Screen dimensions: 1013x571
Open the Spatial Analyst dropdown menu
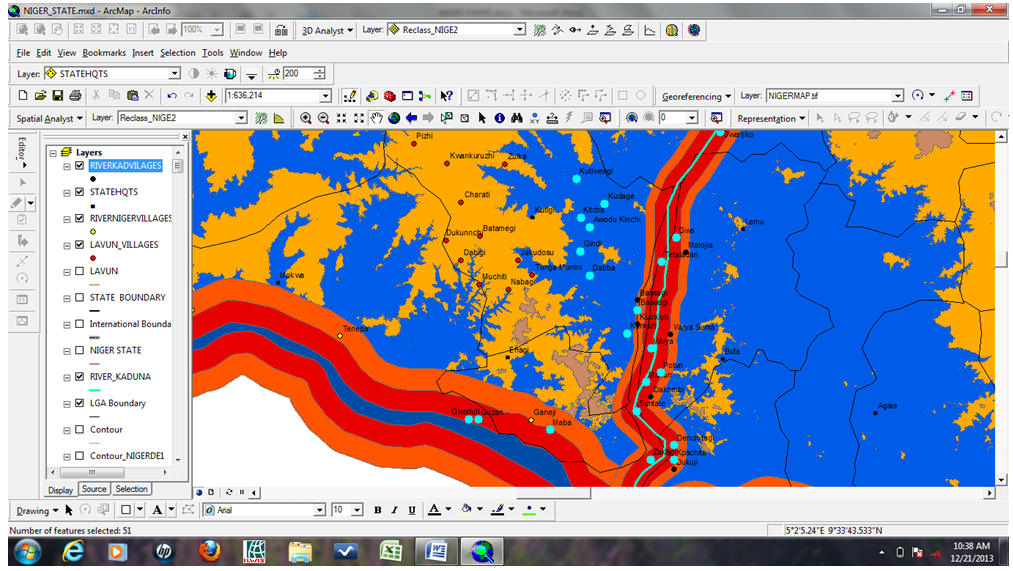click(x=48, y=118)
